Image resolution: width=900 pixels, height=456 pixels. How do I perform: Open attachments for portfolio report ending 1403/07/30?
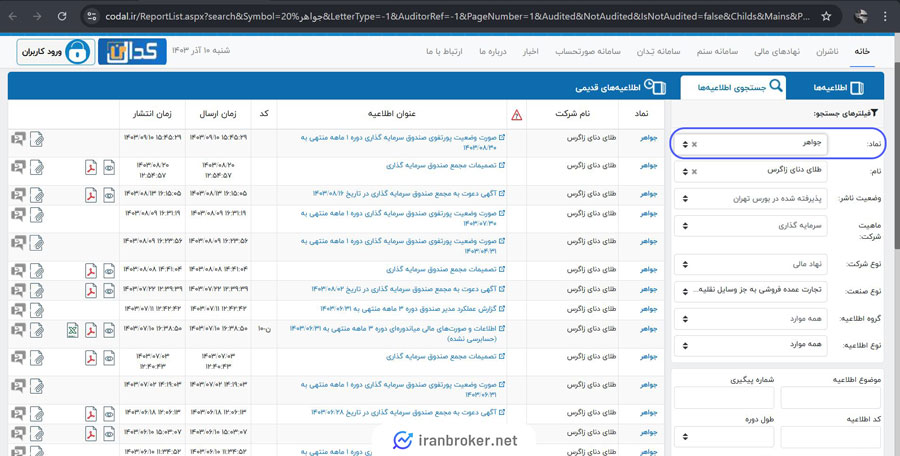pos(37,215)
